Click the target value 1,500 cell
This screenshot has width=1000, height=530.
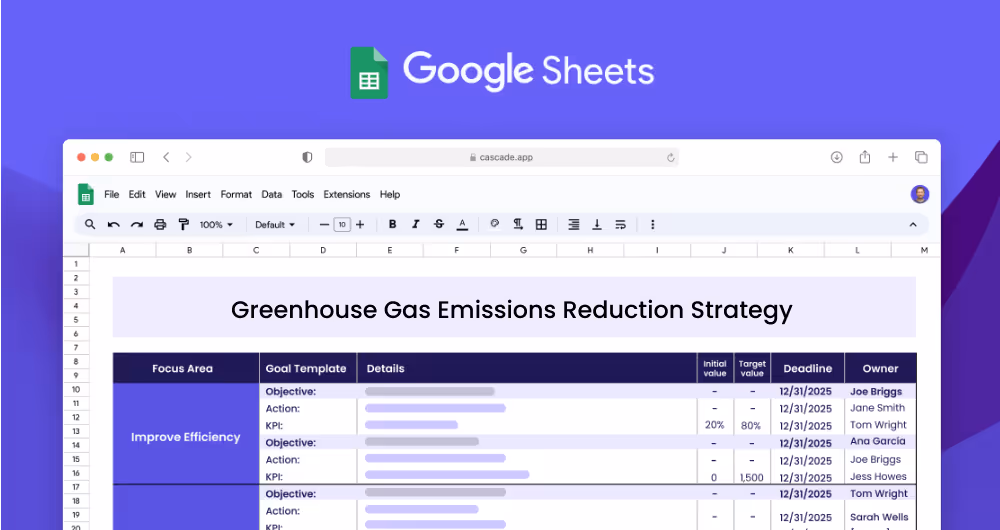click(751, 477)
